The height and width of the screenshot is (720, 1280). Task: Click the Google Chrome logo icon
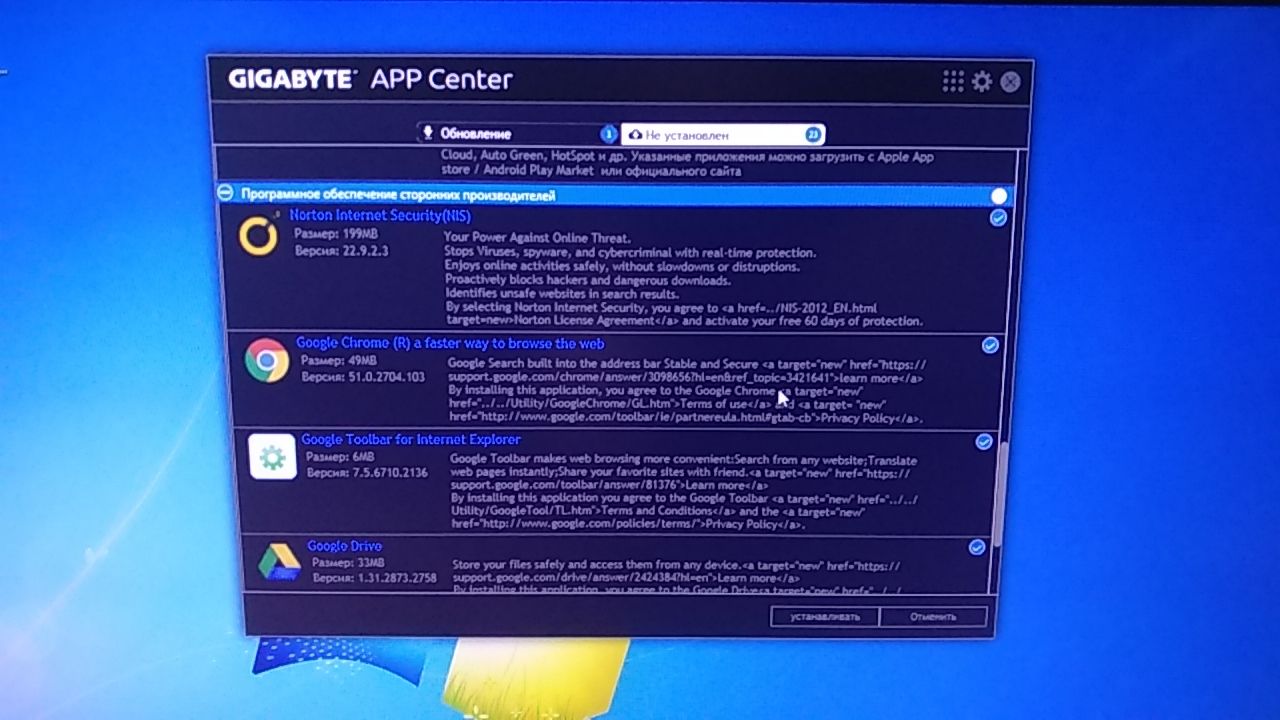coord(267,361)
